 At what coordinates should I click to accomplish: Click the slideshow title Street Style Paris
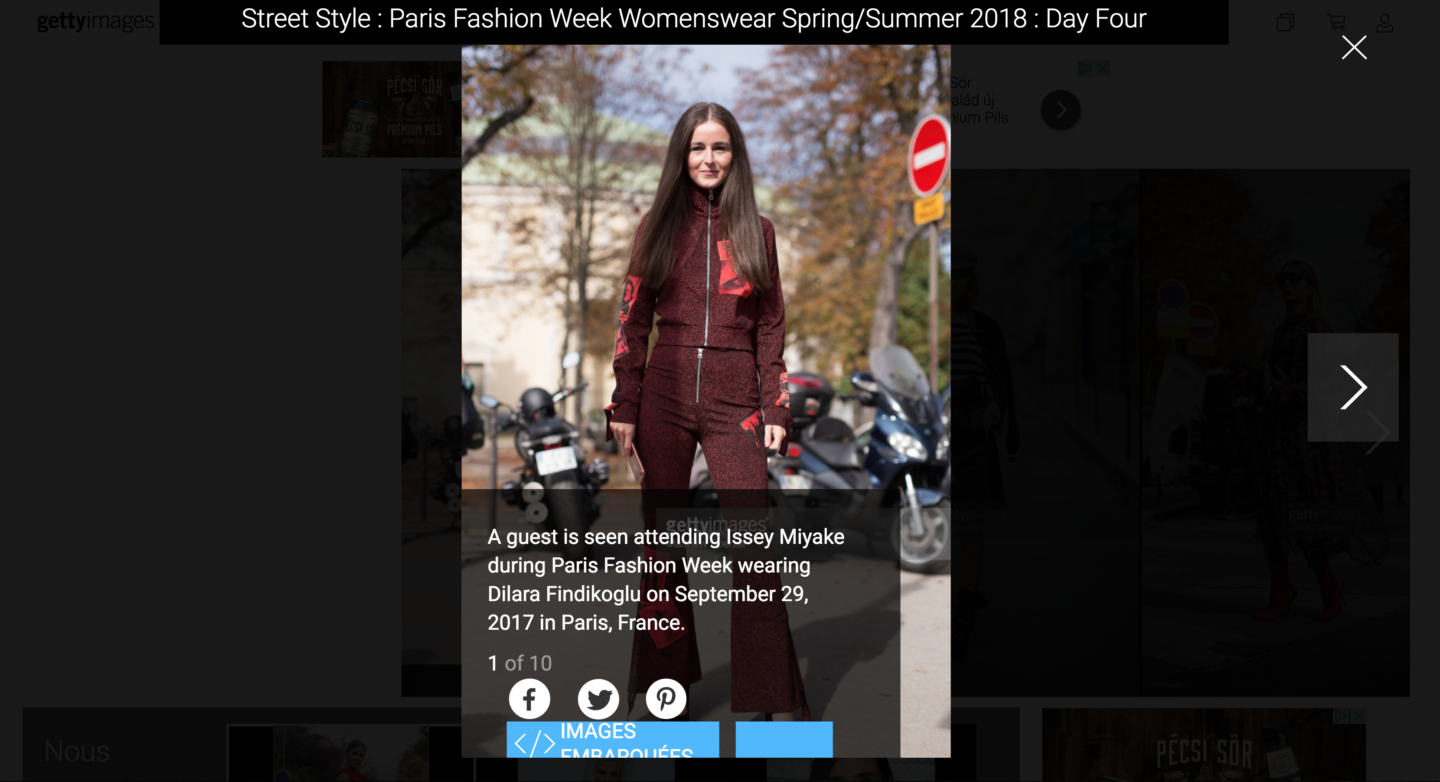(x=694, y=19)
